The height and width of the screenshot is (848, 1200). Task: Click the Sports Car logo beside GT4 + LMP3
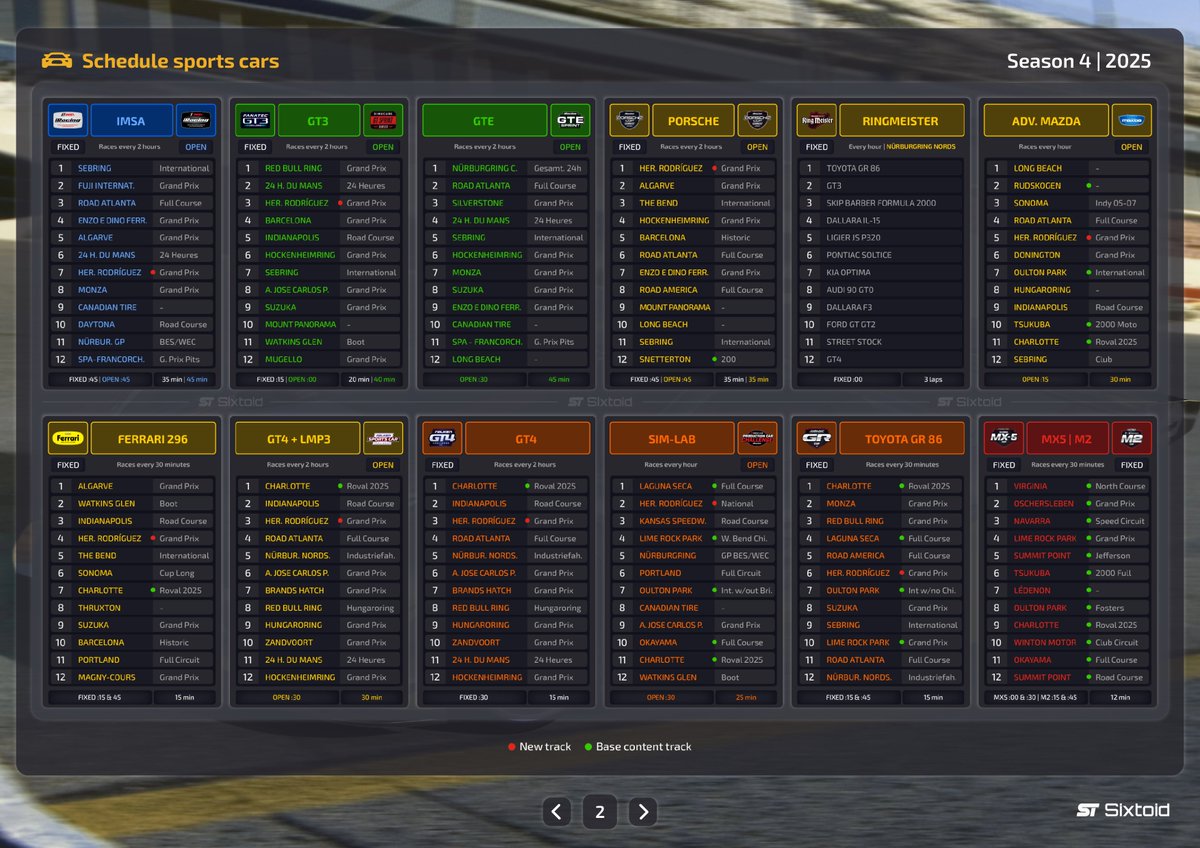(383, 438)
